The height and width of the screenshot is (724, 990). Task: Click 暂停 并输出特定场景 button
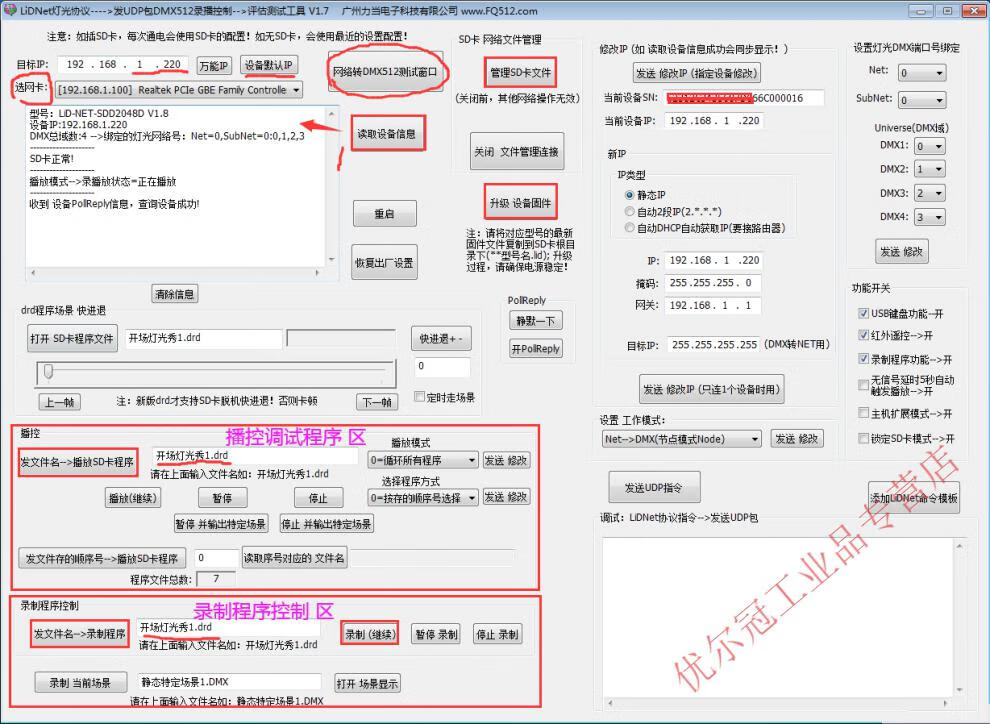click(220, 524)
